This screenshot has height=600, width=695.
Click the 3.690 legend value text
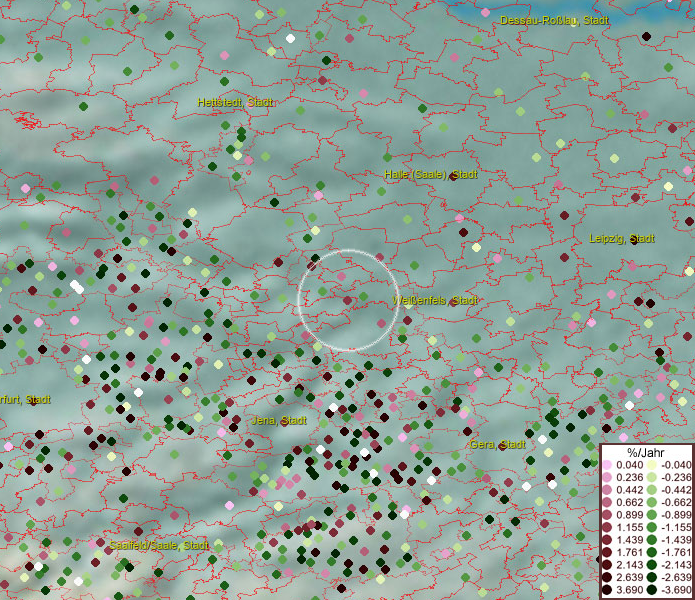pyautogui.click(x=629, y=590)
